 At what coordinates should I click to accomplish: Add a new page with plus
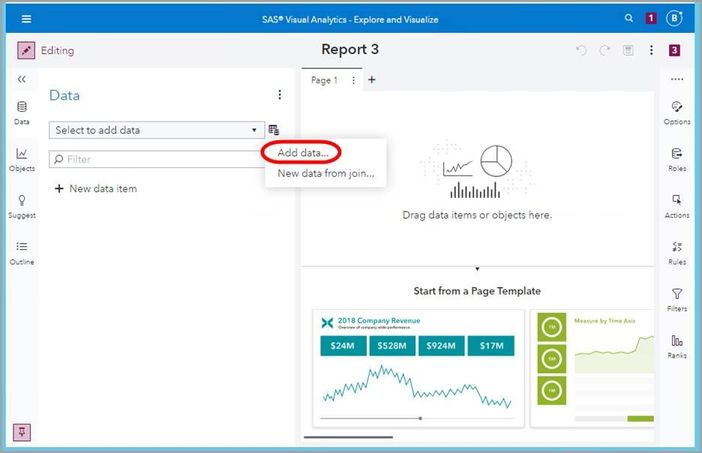(372, 80)
